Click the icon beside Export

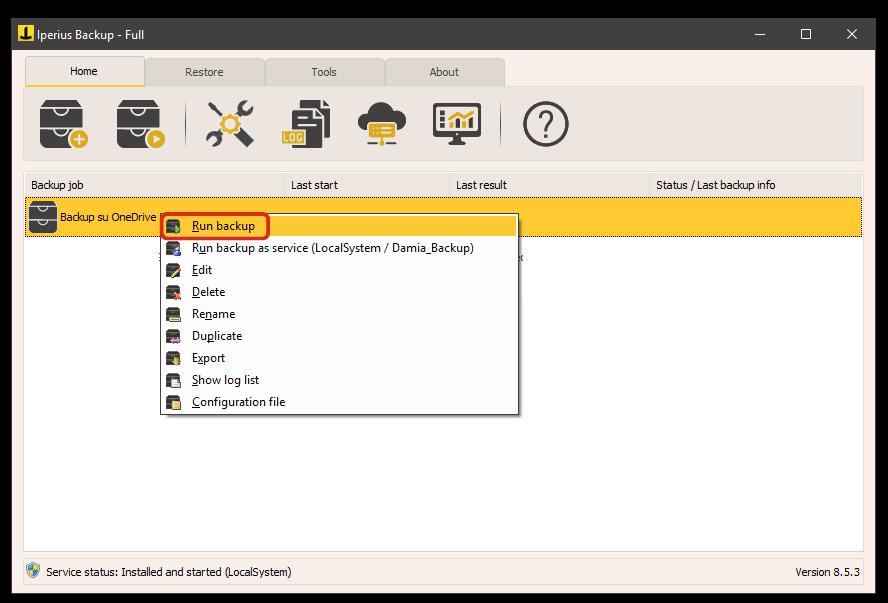(x=173, y=359)
